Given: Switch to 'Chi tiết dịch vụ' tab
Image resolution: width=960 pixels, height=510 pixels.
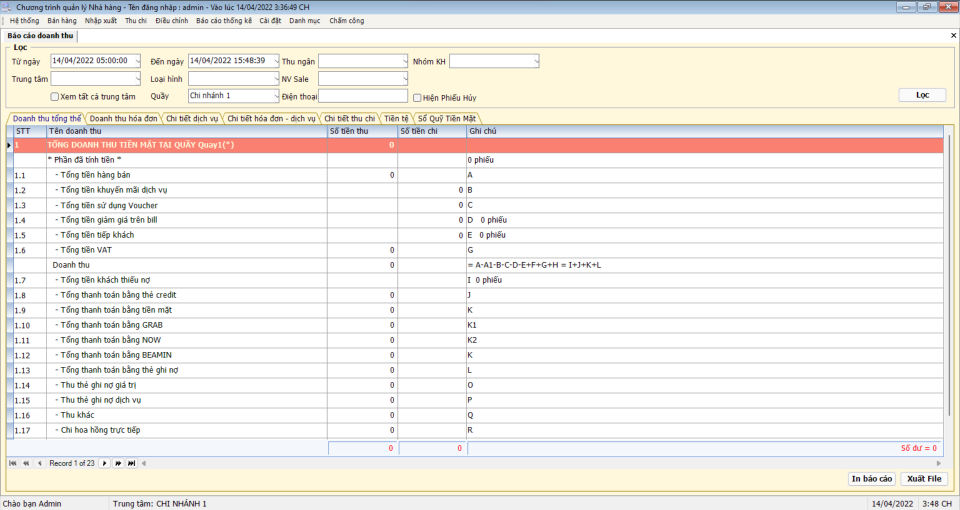Looking at the screenshot, I should click(192, 119).
